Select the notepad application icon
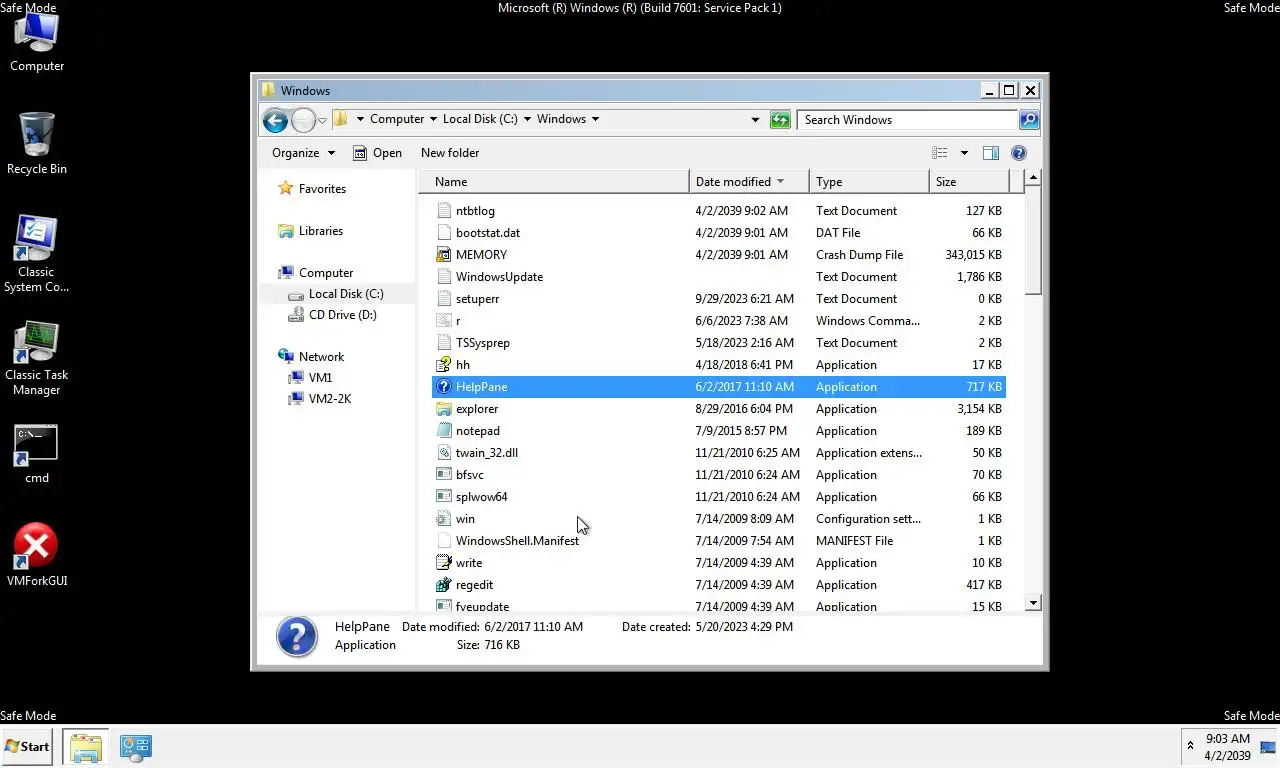Viewport: 1280px width, 768px height. [445, 431]
